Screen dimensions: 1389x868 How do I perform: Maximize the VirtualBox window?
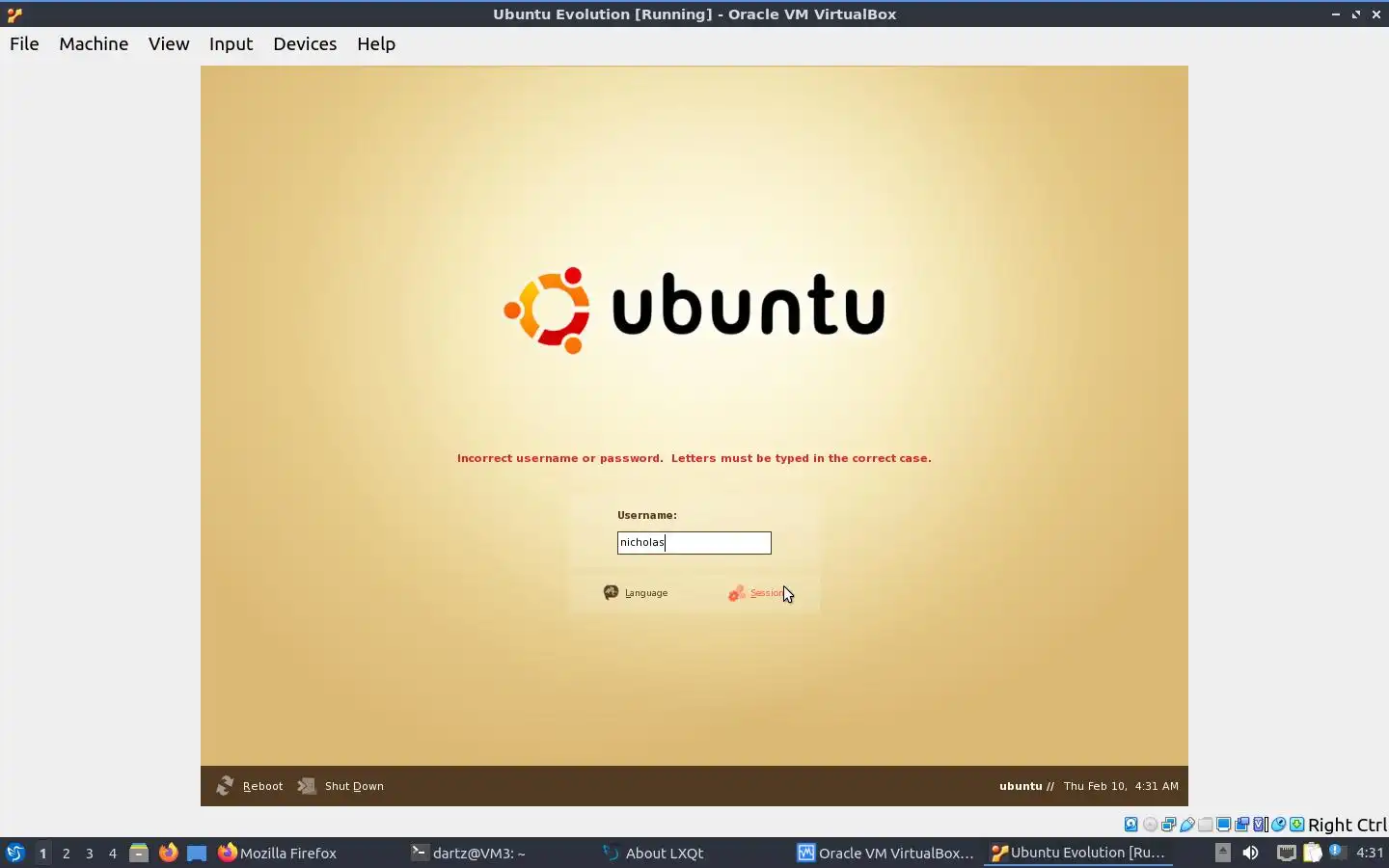coord(1356,14)
